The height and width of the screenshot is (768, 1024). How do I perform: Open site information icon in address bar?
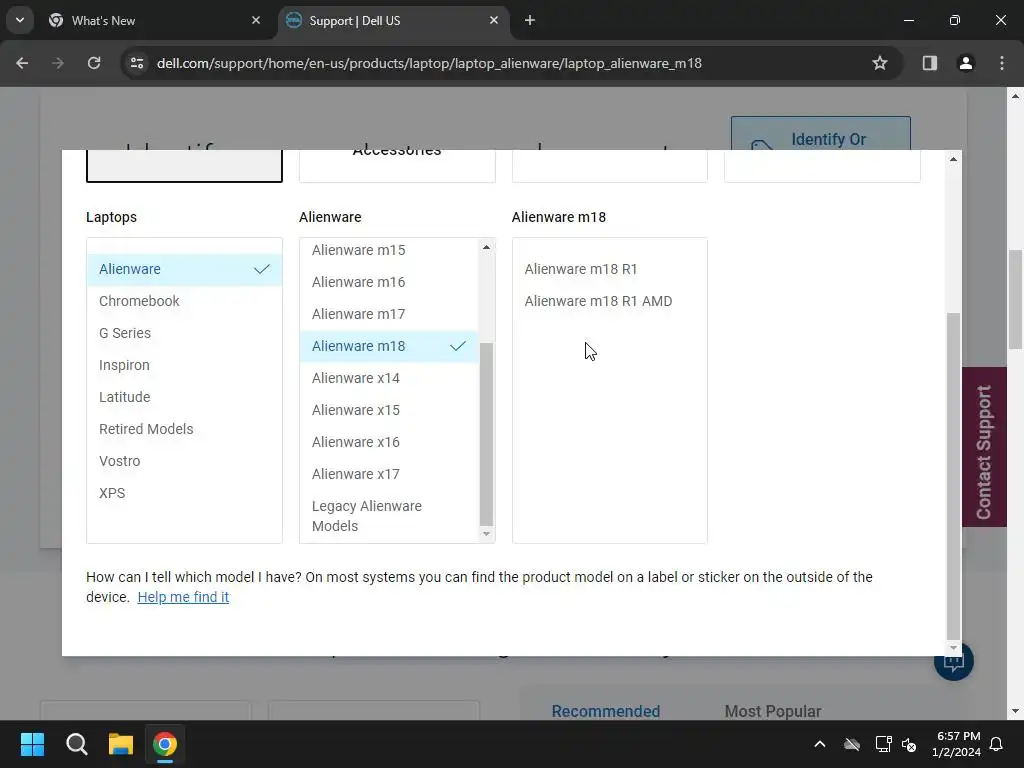137,63
